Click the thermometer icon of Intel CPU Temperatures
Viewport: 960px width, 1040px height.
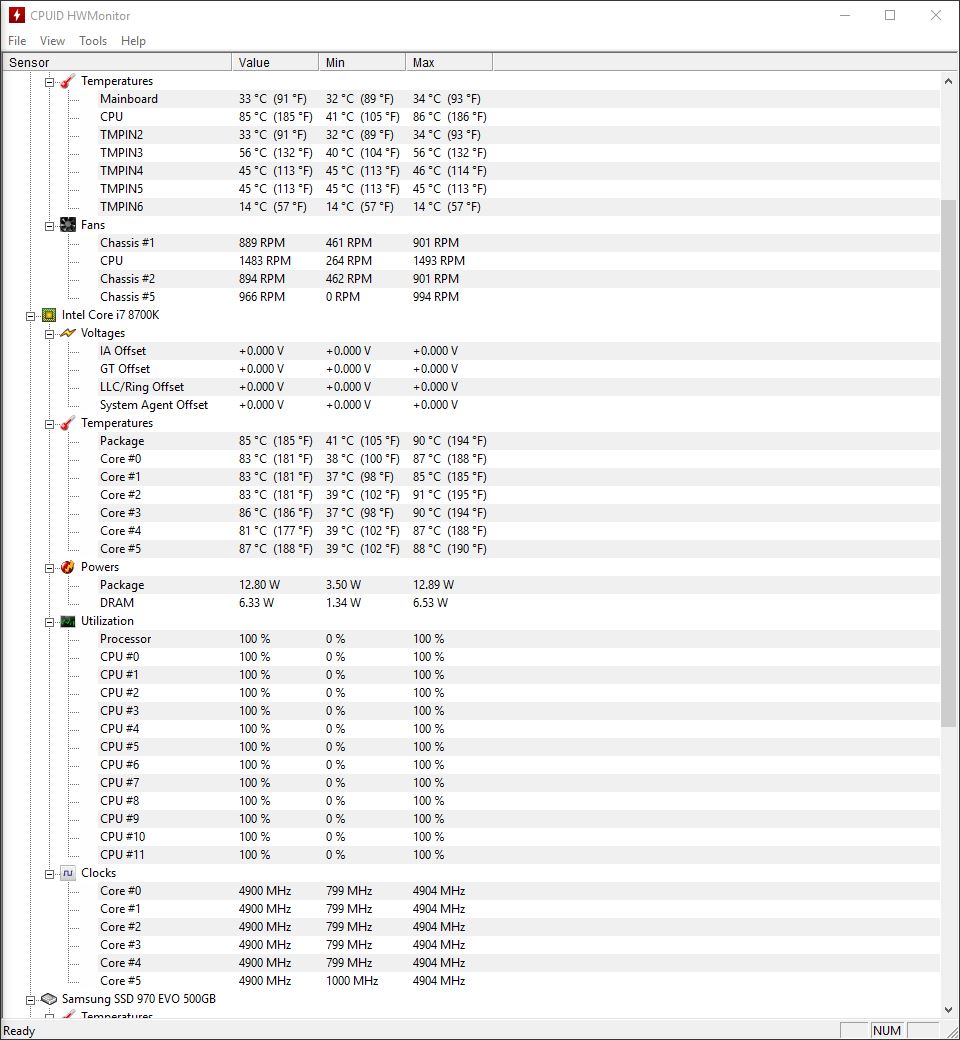click(67, 423)
